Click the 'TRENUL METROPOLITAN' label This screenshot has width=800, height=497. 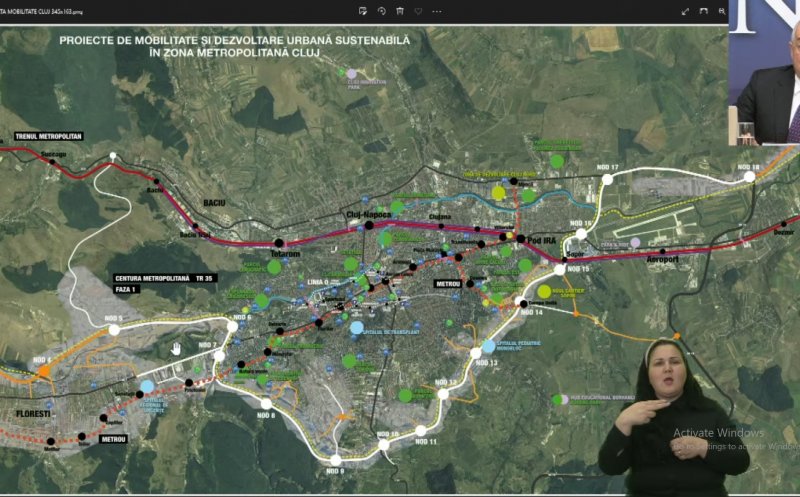48,136
